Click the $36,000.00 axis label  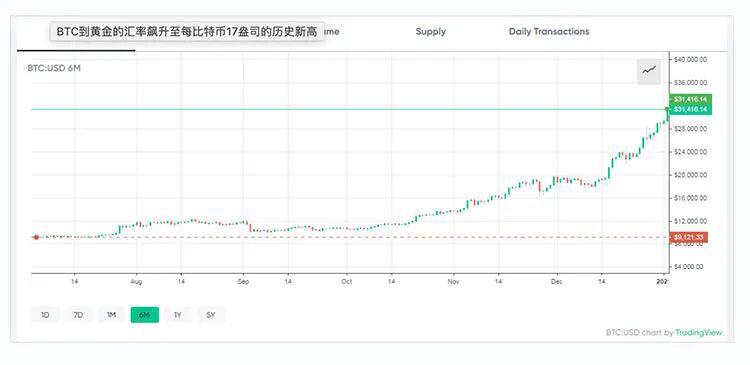[690, 83]
